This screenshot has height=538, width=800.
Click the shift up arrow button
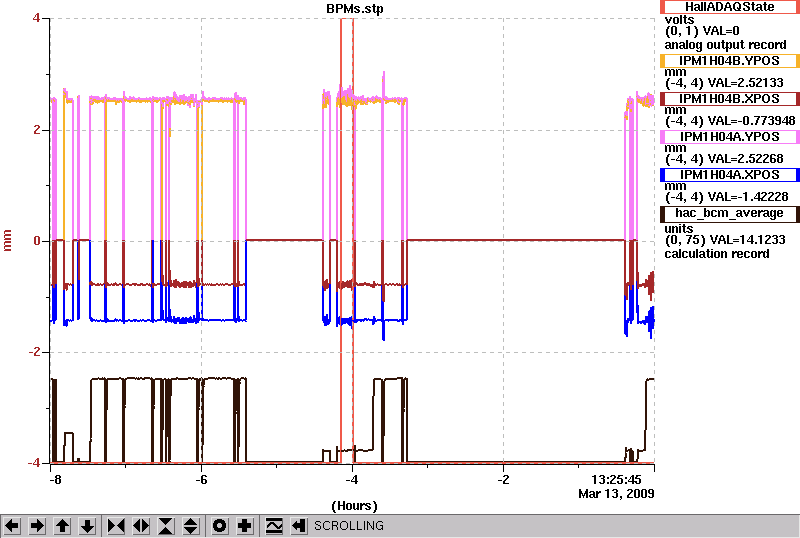[x=62, y=526]
